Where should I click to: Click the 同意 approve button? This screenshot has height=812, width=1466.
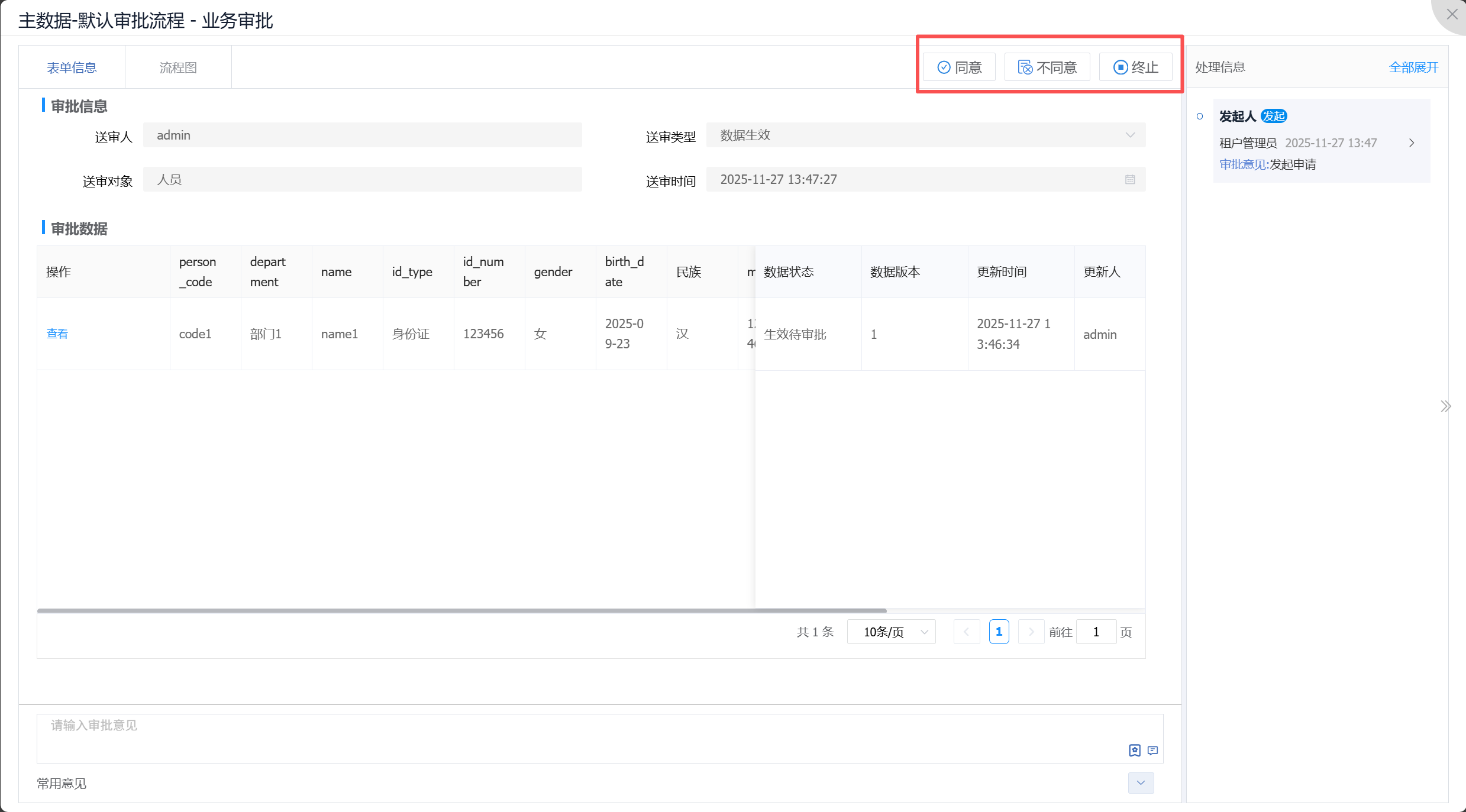point(959,67)
